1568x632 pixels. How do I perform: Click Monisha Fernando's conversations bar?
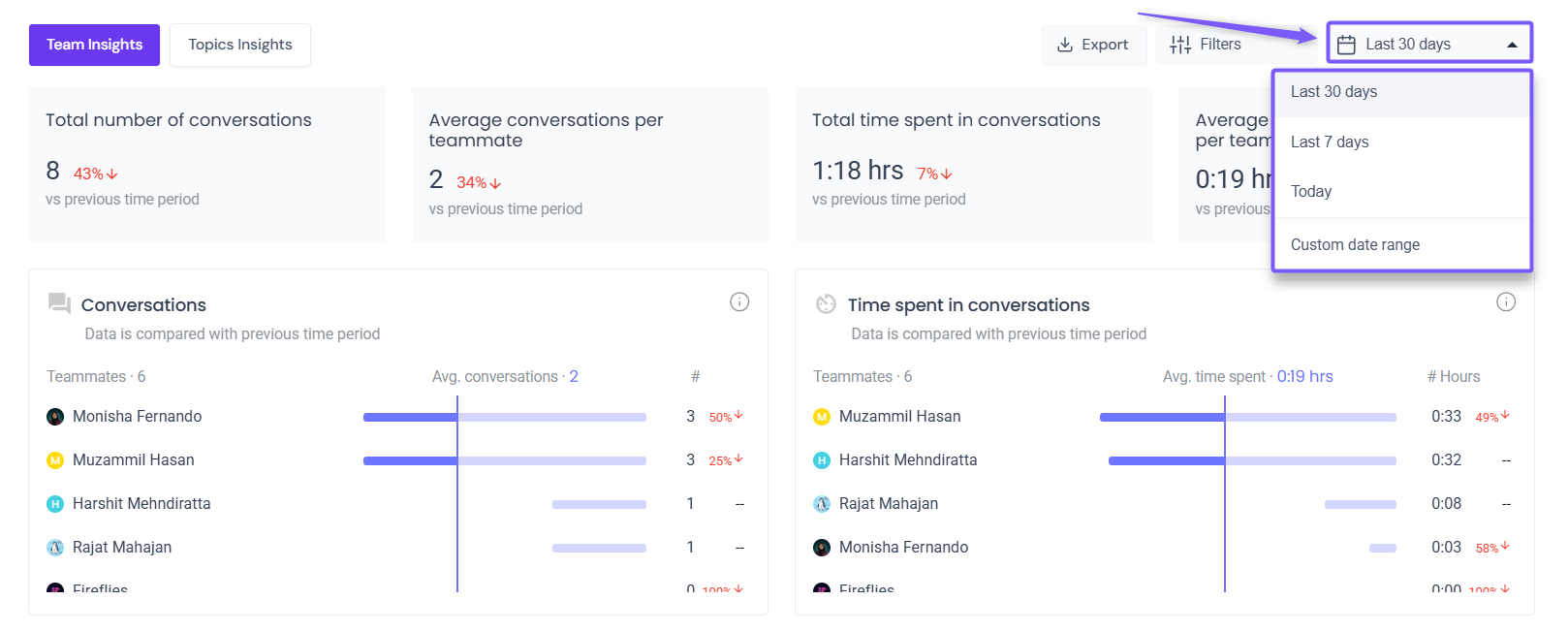tap(504, 418)
